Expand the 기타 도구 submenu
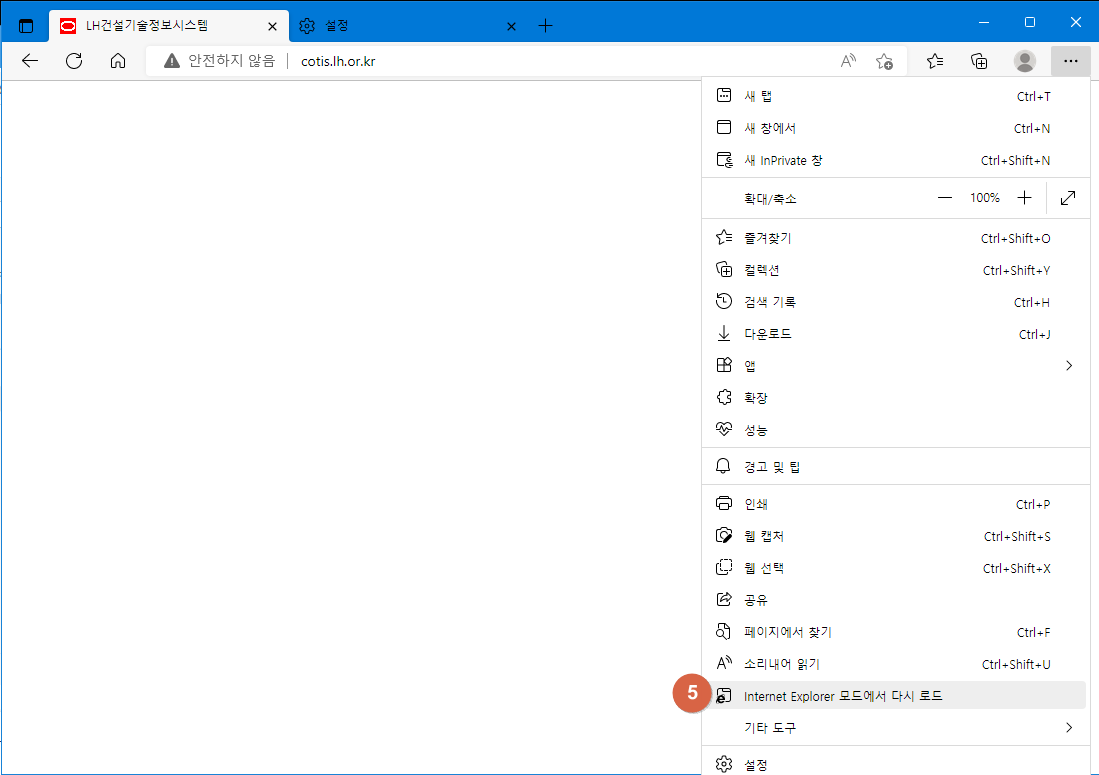 (x=896, y=728)
